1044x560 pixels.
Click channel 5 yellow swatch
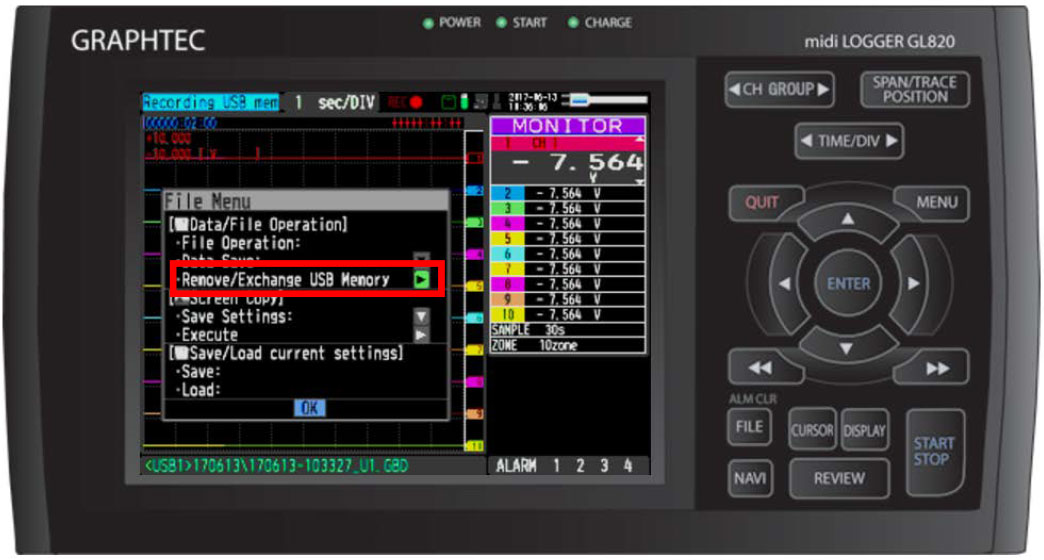507,239
